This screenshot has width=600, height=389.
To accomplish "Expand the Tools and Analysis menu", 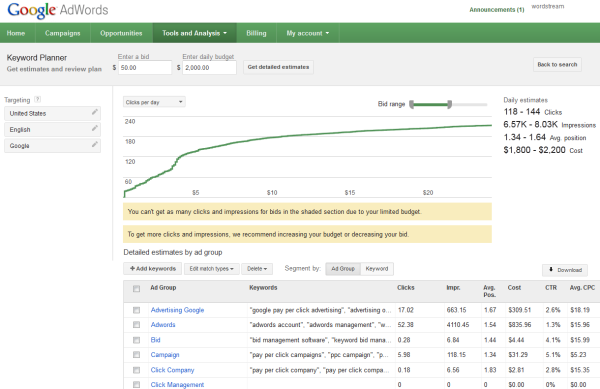I will point(194,33).
